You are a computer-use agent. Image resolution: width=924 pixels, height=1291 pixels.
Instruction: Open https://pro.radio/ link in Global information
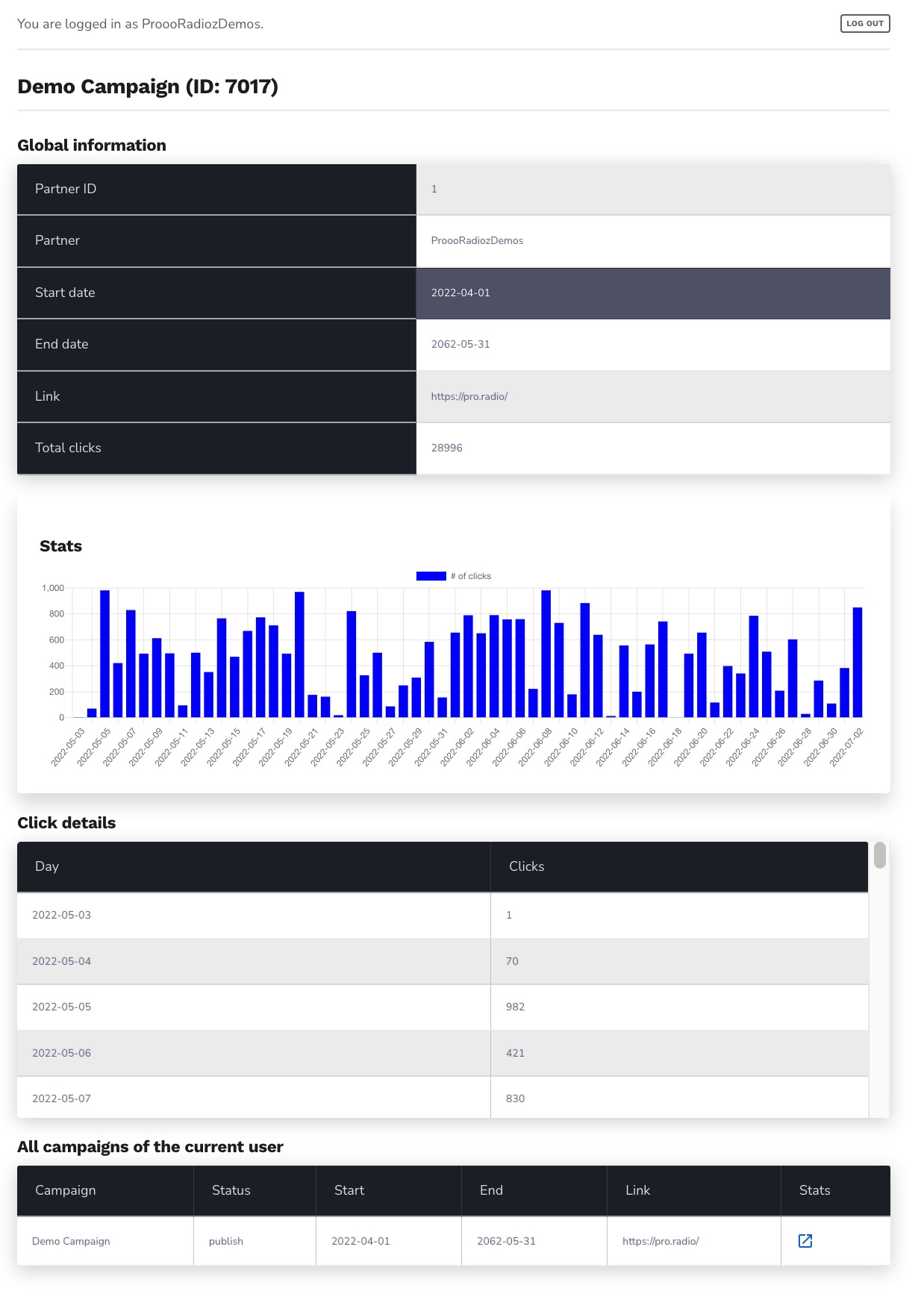pyautogui.click(x=469, y=396)
